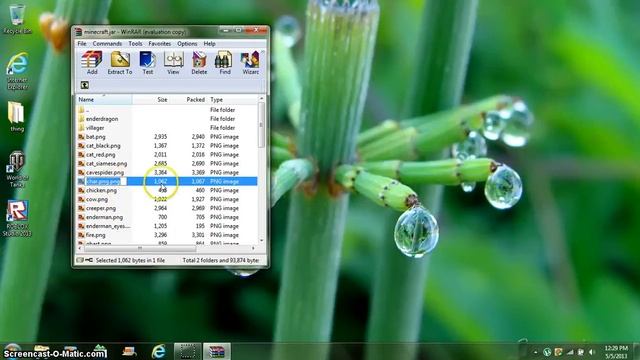Click the horizontal scrollbar right arrow
The width and height of the screenshot is (640, 360).
[x=253, y=248]
